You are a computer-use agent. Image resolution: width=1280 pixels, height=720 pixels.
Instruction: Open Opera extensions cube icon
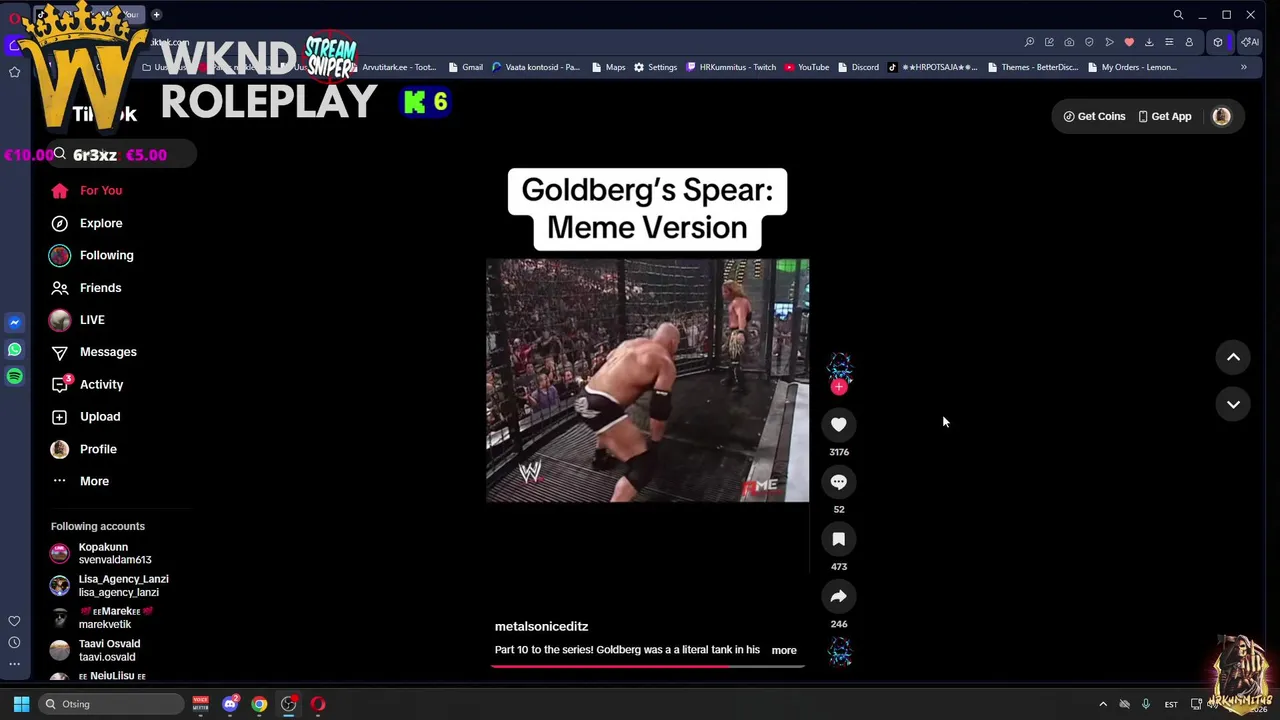click(x=1217, y=42)
